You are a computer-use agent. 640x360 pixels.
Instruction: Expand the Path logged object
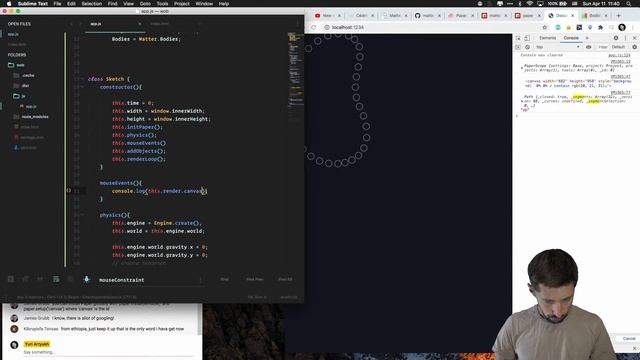tap(522, 101)
